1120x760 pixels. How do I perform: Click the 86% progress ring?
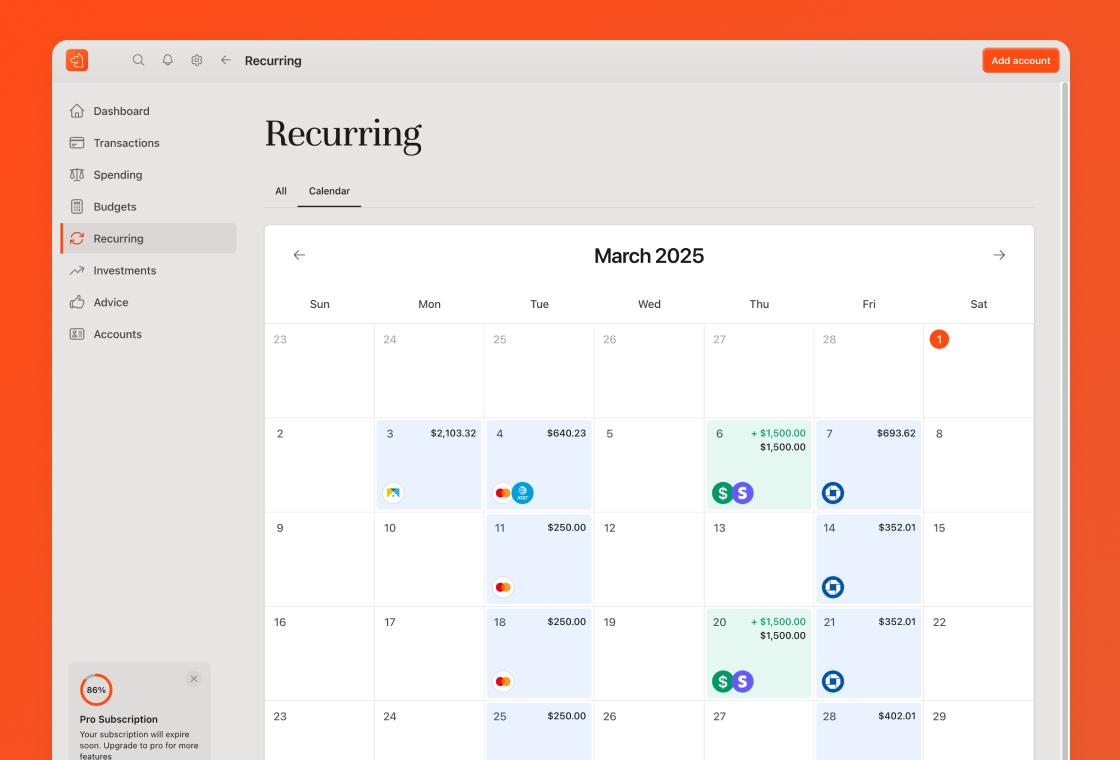pyautogui.click(x=96, y=690)
